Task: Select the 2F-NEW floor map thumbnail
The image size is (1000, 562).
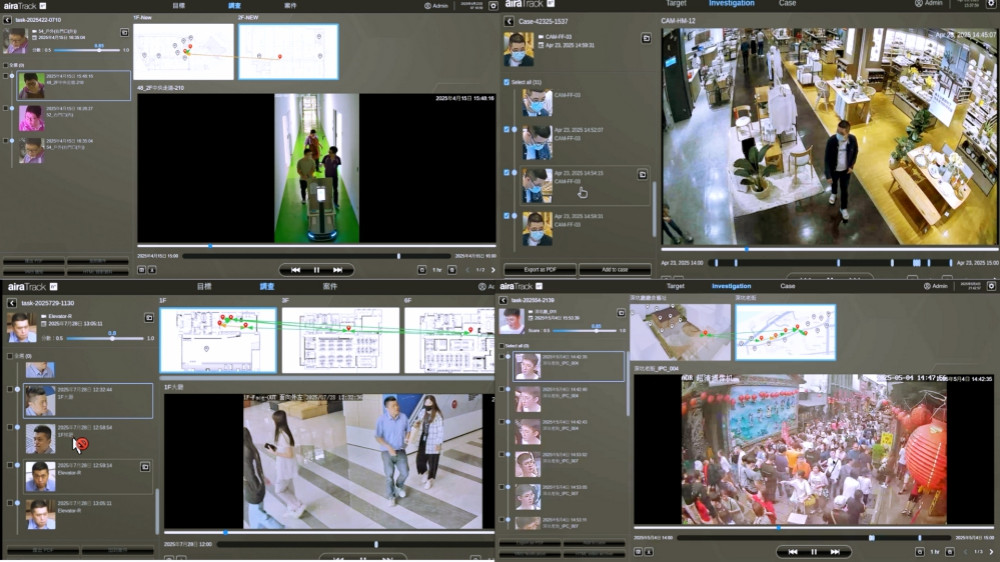Action: [288, 52]
